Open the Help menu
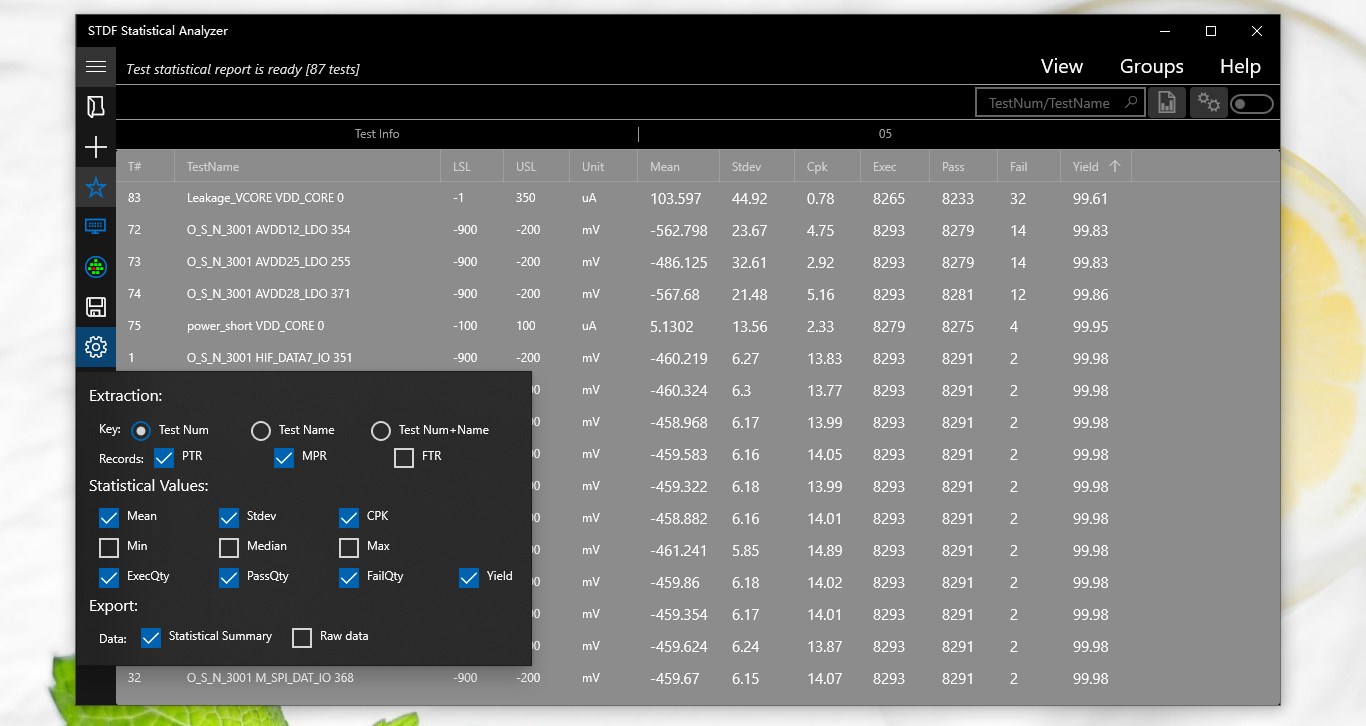Viewport: 1366px width, 726px height. [1240, 66]
